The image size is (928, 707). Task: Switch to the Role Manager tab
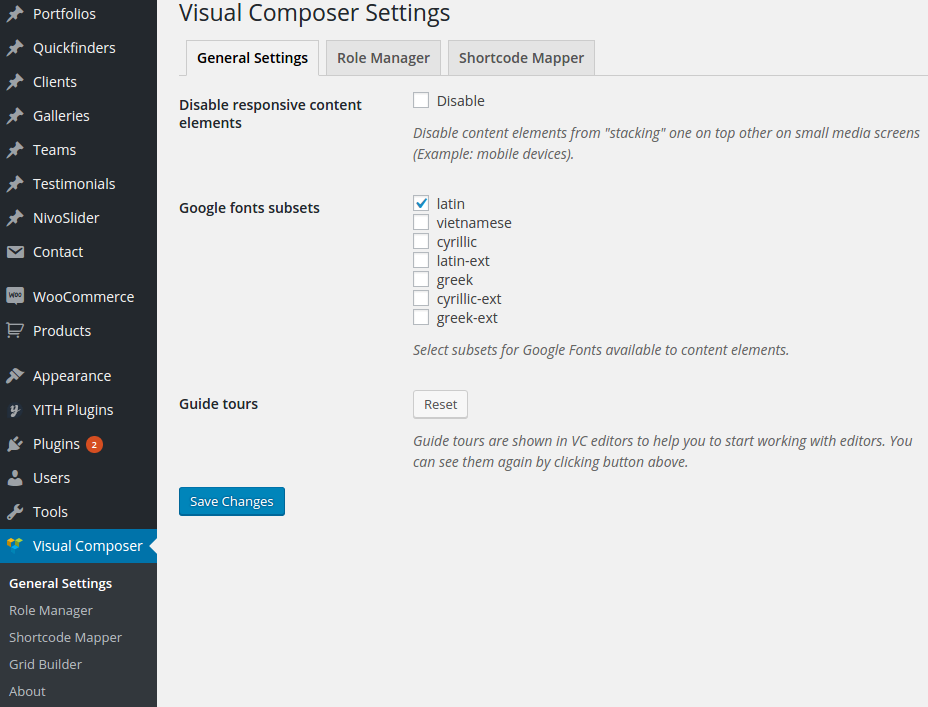[x=383, y=58]
